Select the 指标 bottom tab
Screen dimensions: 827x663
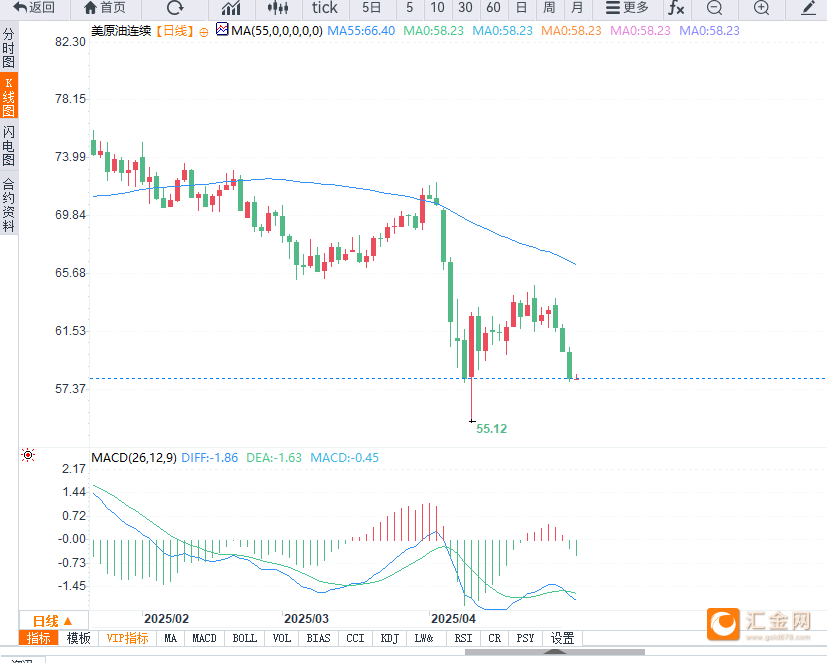(38, 638)
